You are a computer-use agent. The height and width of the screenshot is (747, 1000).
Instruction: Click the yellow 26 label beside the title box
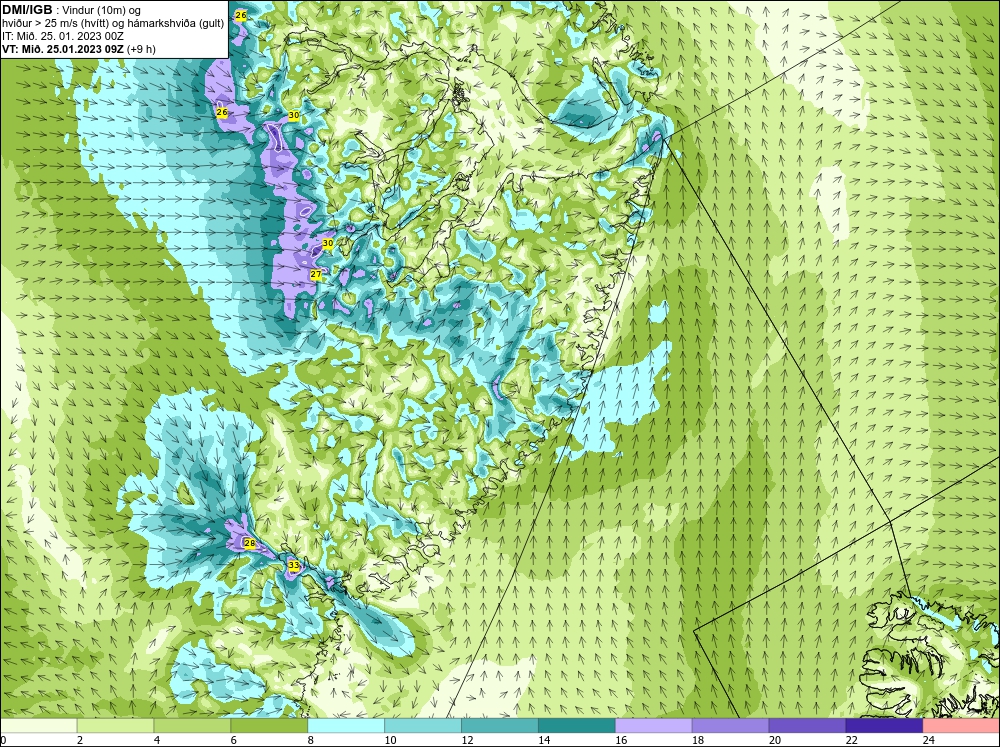(x=240, y=15)
